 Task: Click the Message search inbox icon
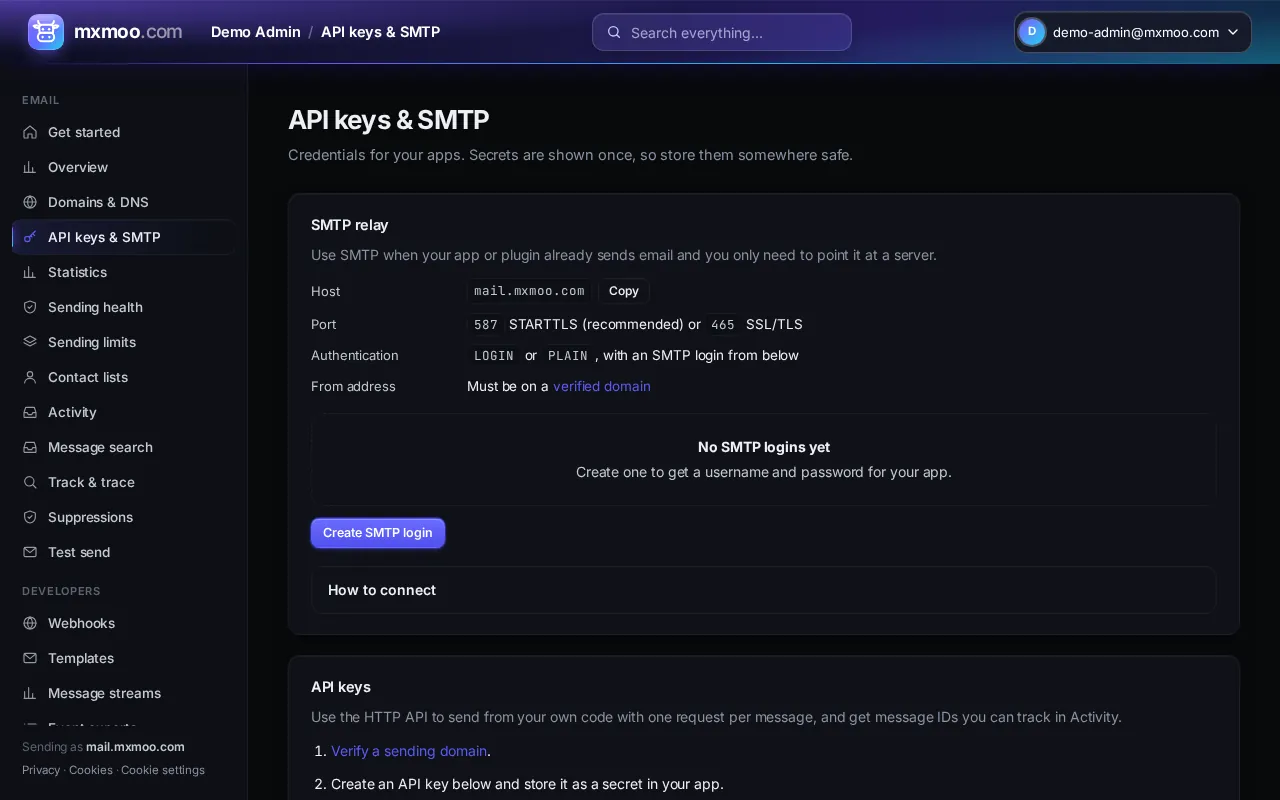30,447
